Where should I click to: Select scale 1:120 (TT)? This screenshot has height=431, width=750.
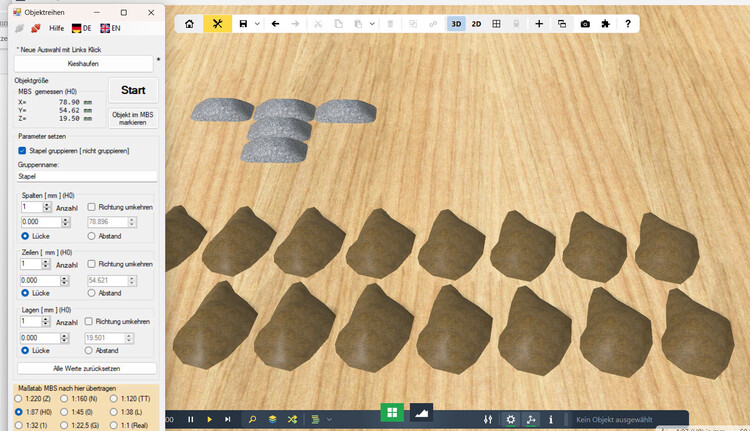coord(113,398)
